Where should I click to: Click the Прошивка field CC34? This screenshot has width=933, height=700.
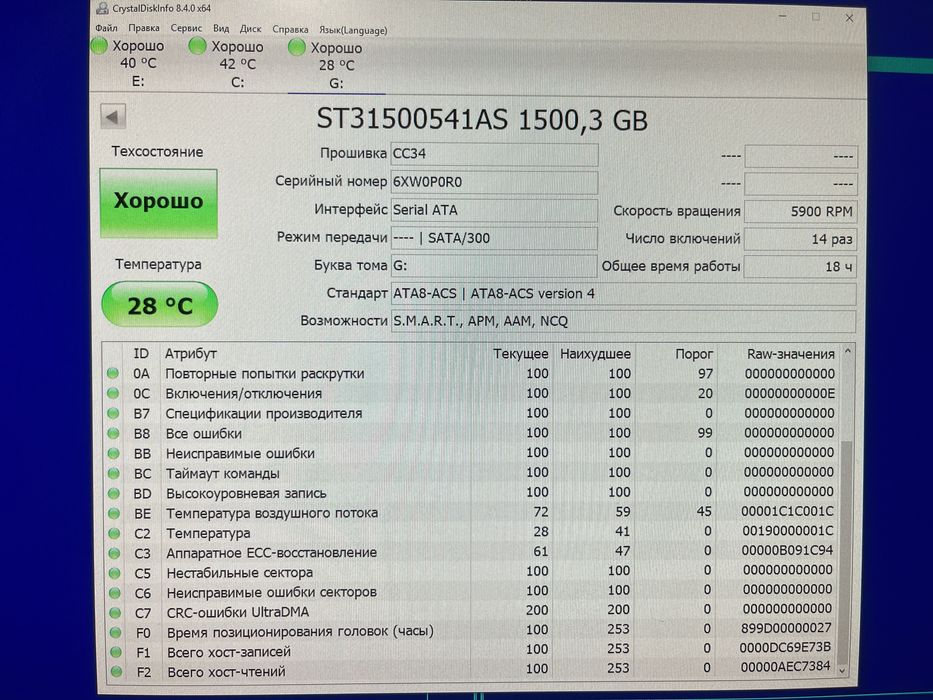click(x=494, y=154)
